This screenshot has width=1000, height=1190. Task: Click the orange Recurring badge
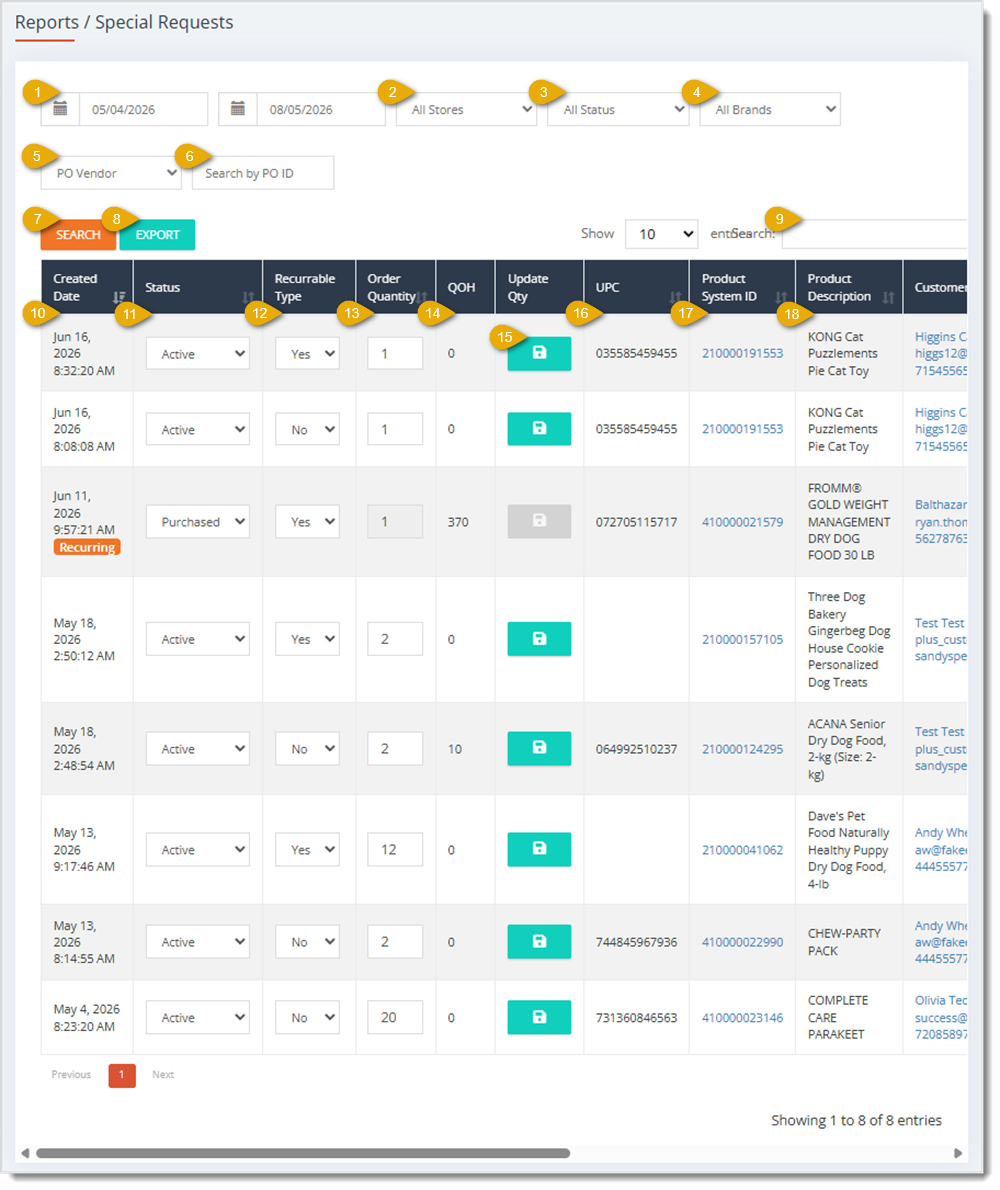tap(87, 547)
